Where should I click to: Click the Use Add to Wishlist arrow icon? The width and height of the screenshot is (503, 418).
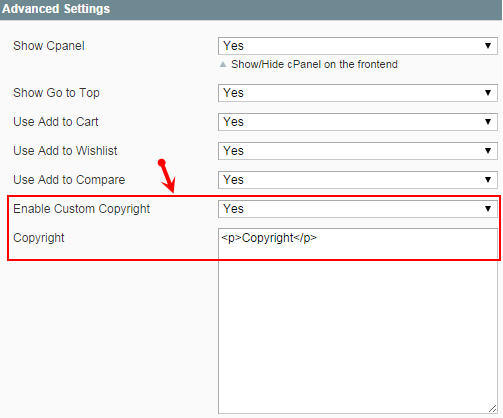pyautogui.click(x=488, y=151)
